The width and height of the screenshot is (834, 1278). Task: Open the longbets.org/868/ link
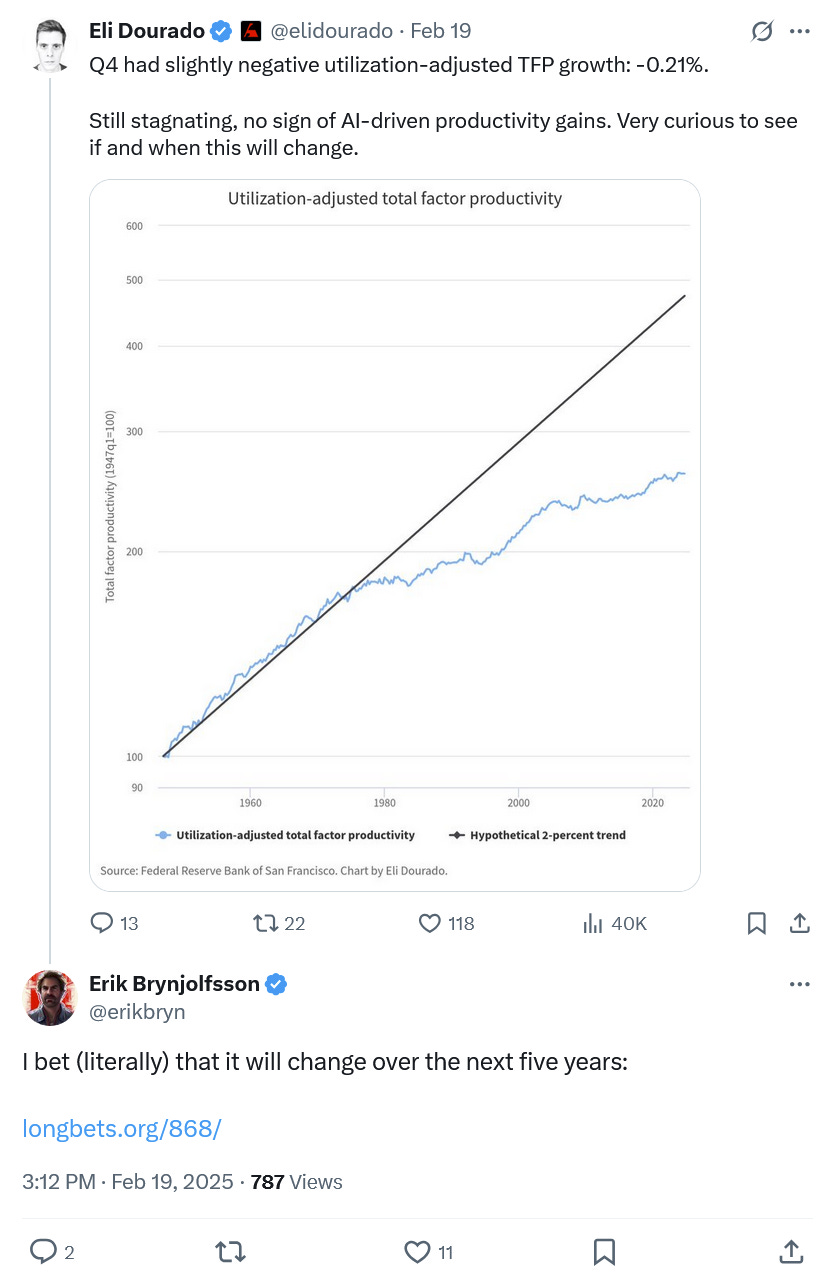tap(121, 1129)
